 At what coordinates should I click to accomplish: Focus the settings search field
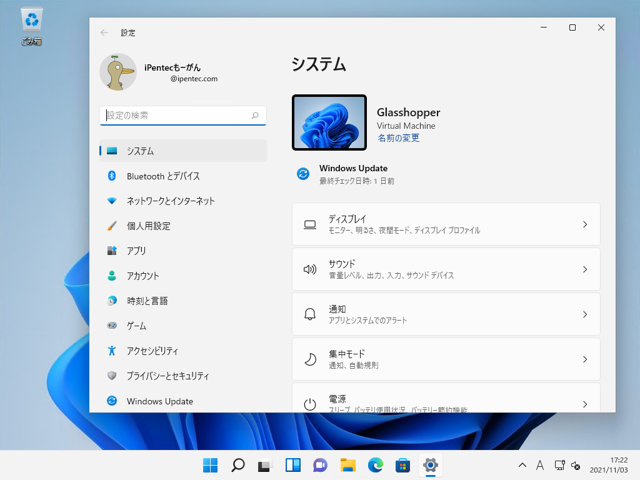point(183,116)
